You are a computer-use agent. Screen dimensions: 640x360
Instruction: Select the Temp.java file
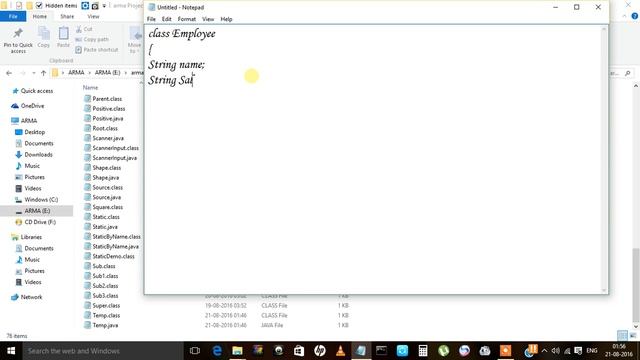pos(105,325)
